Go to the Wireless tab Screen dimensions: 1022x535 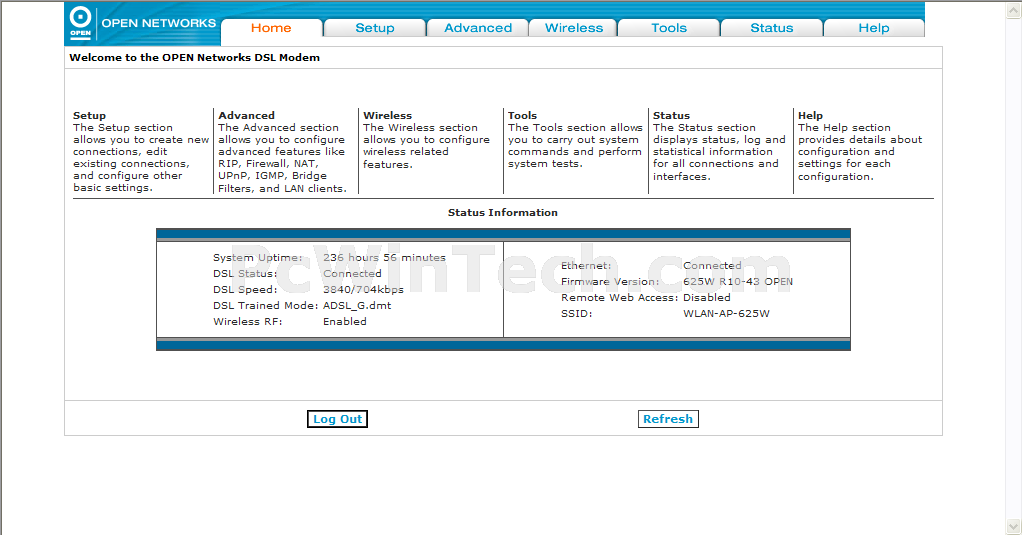click(574, 28)
